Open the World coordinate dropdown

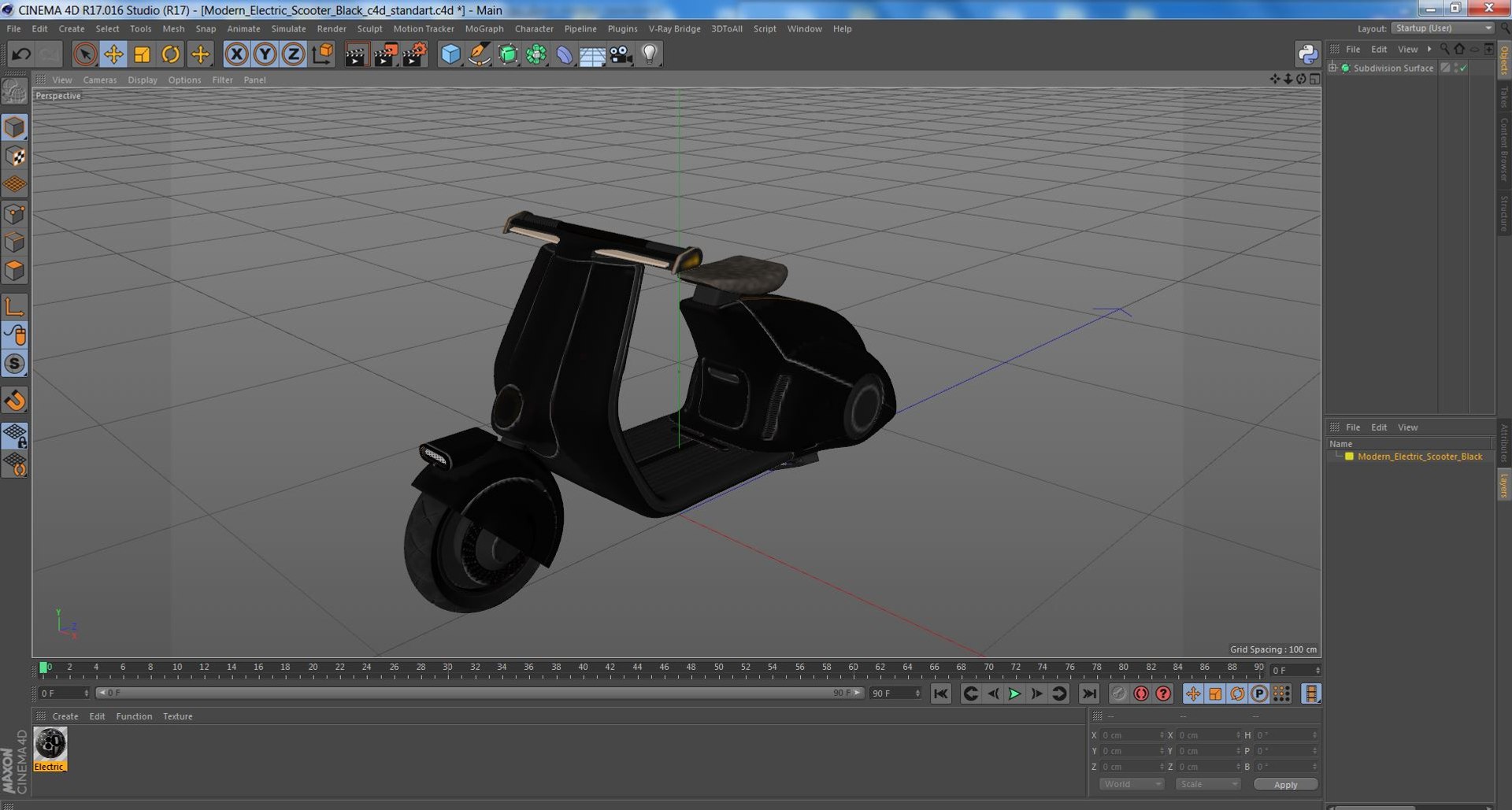point(1132,784)
